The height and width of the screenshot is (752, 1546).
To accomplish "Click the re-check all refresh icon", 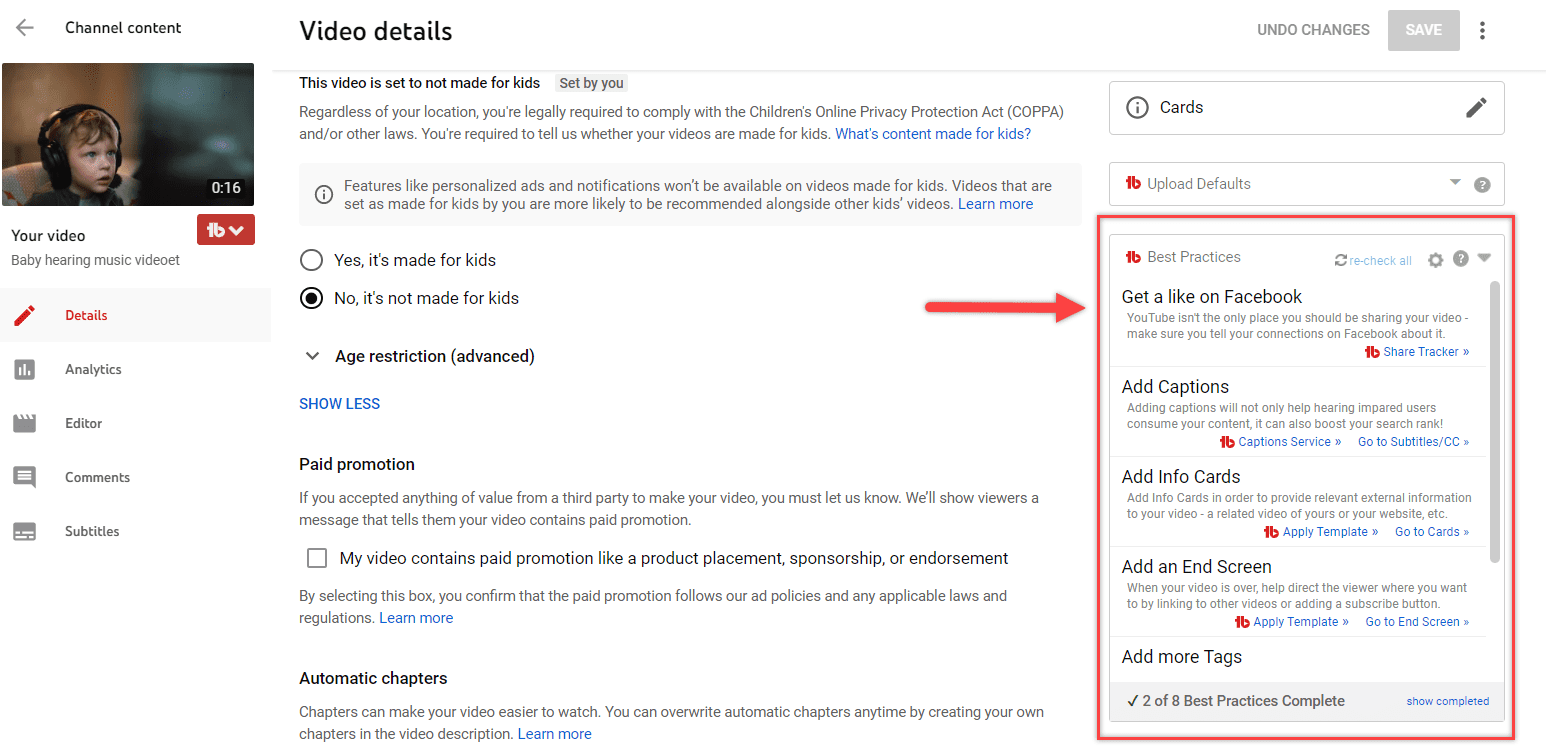I will click(x=1341, y=261).
